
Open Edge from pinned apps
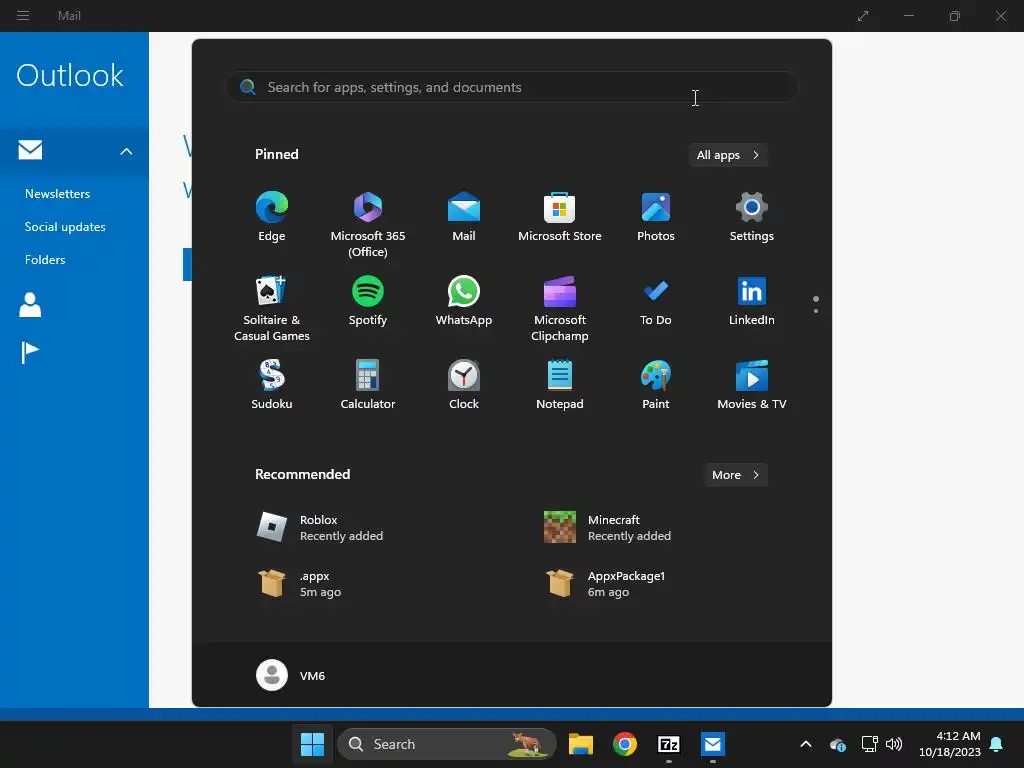pyautogui.click(x=272, y=217)
